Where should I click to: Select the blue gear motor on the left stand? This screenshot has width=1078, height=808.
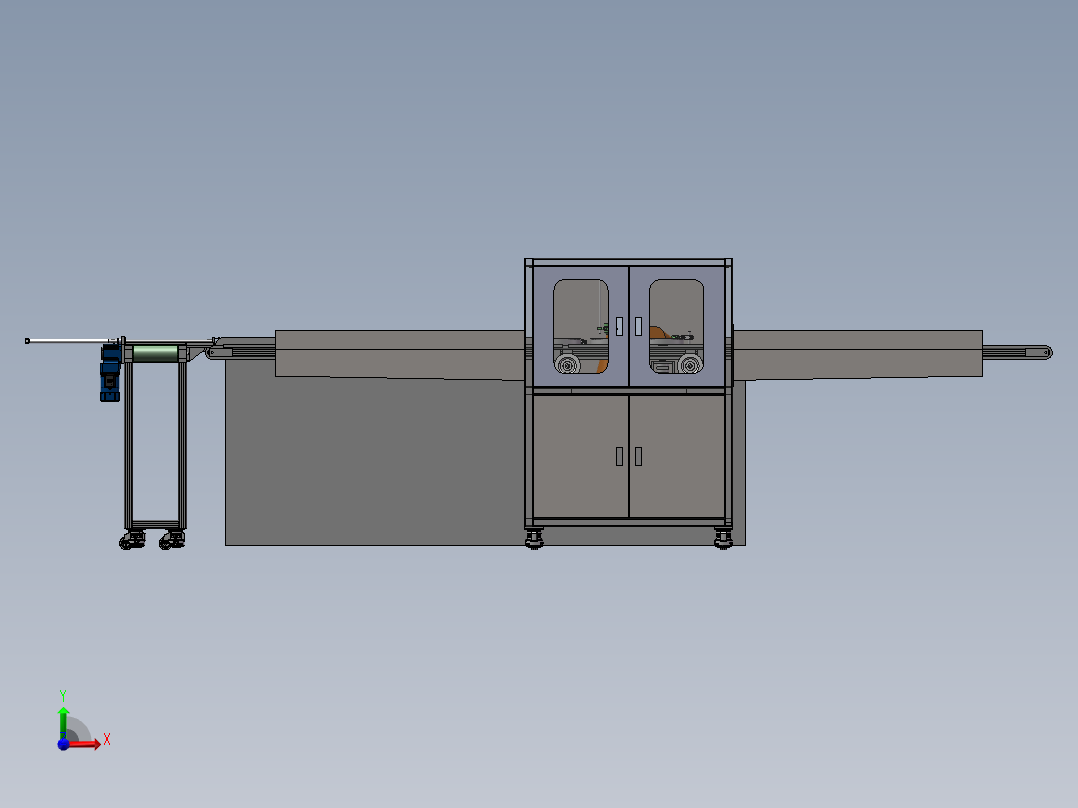[x=110, y=372]
